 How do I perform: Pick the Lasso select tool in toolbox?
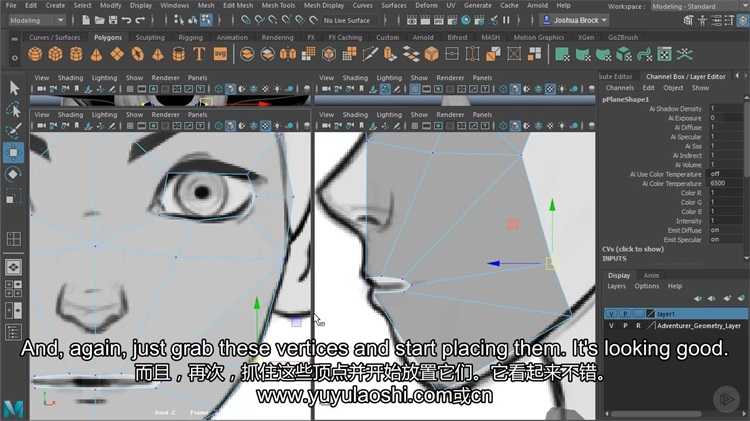(14, 109)
